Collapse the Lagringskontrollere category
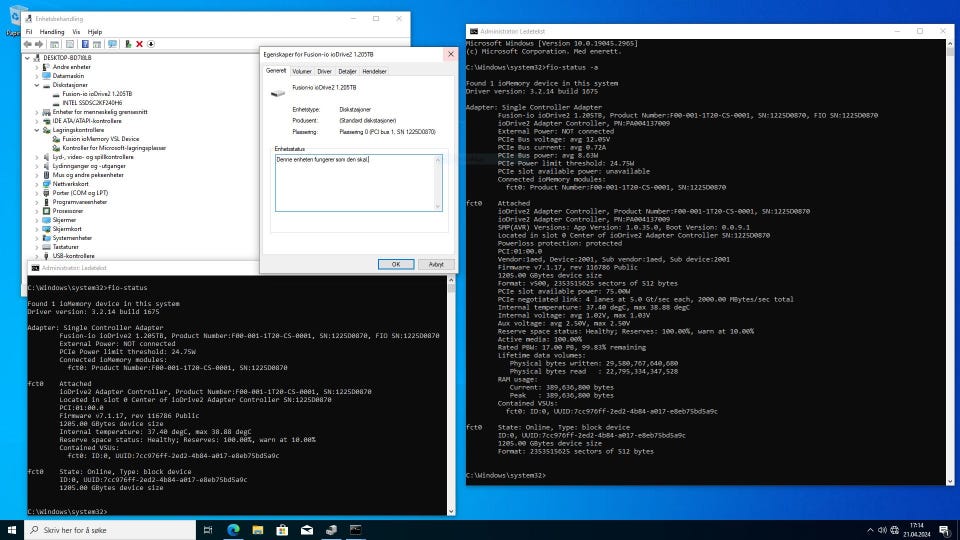The height and width of the screenshot is (540, 960). pyautogui.click(x=37, y=130)
